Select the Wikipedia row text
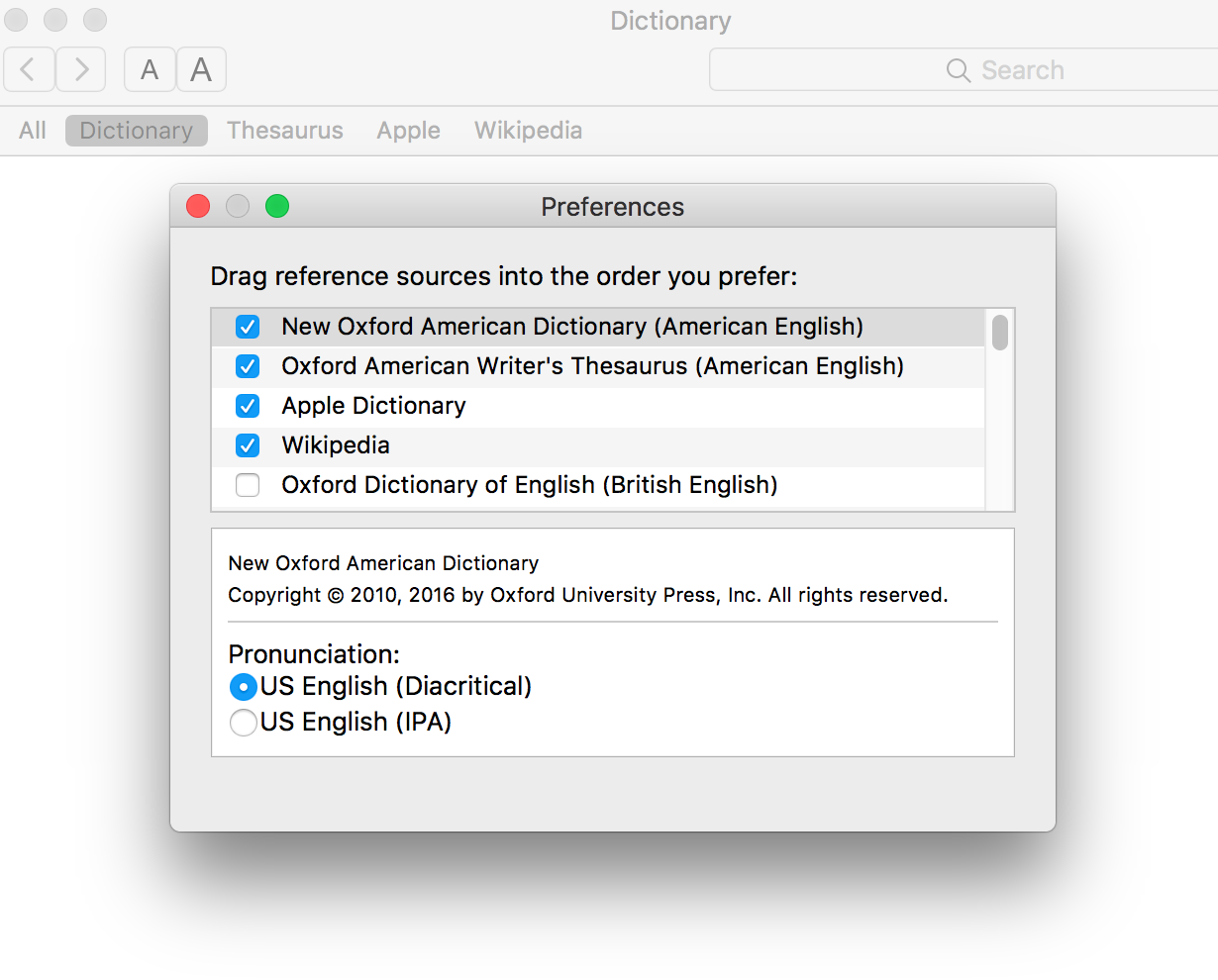1218x980 pixels. pos(336,445)
